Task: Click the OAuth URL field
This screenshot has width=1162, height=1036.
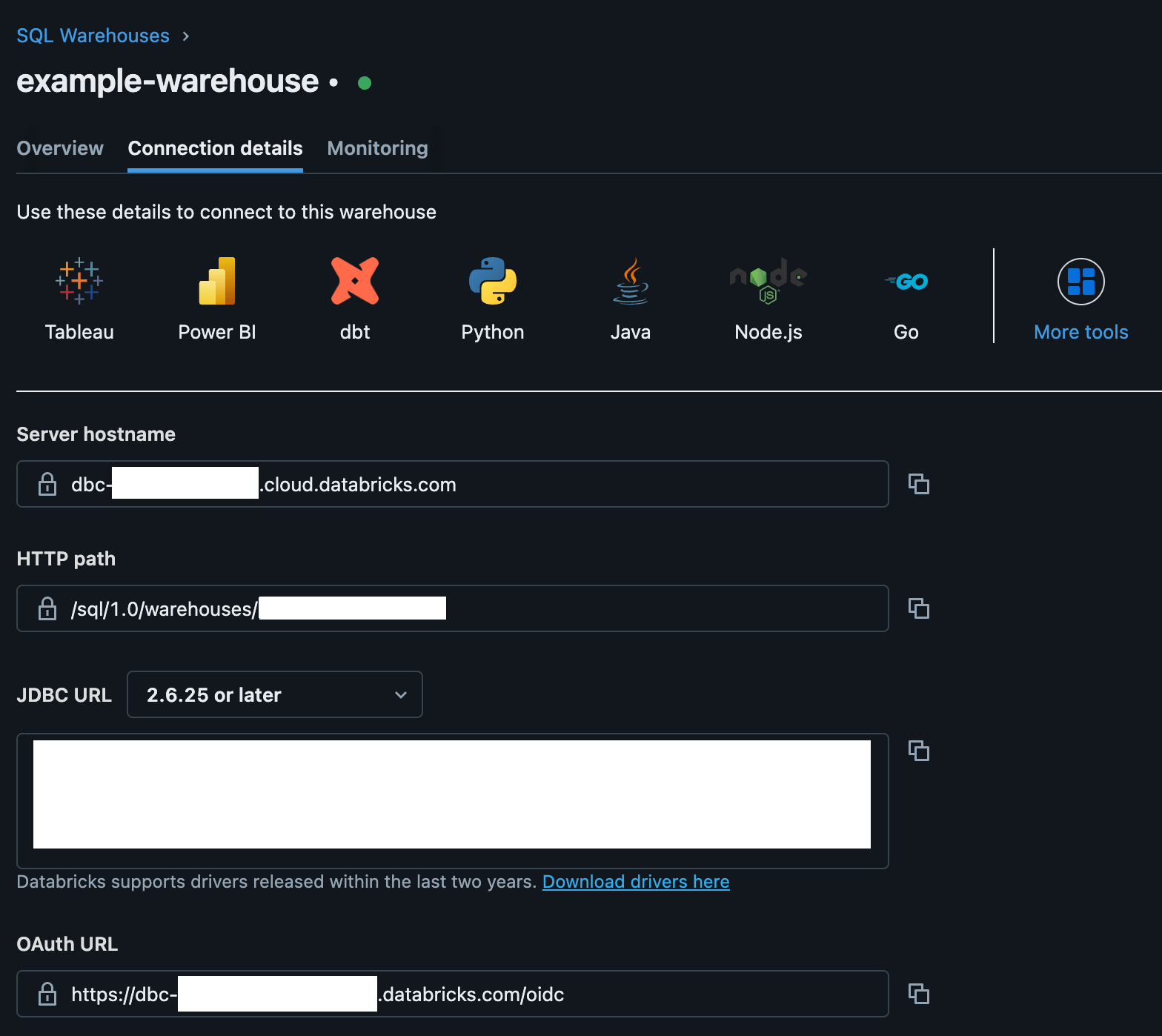Action: 453,994
